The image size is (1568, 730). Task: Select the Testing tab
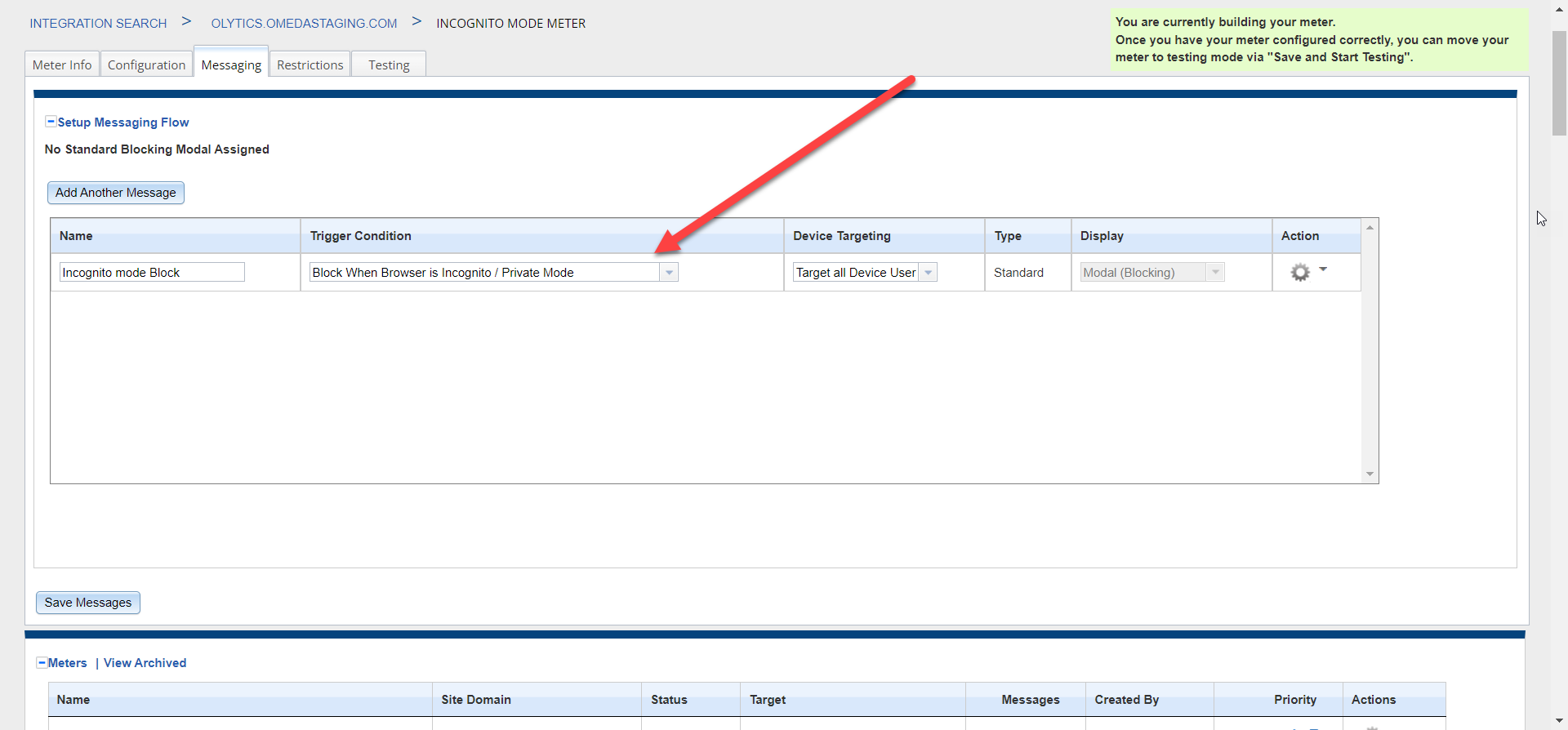[389, 65]
